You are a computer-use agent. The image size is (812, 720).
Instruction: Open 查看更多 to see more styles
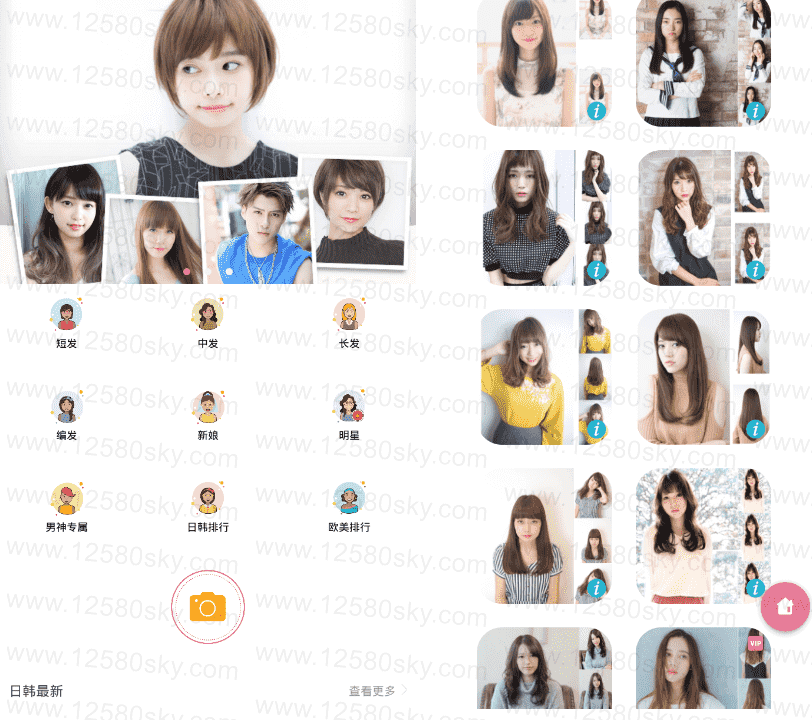(x=372, y=691)
